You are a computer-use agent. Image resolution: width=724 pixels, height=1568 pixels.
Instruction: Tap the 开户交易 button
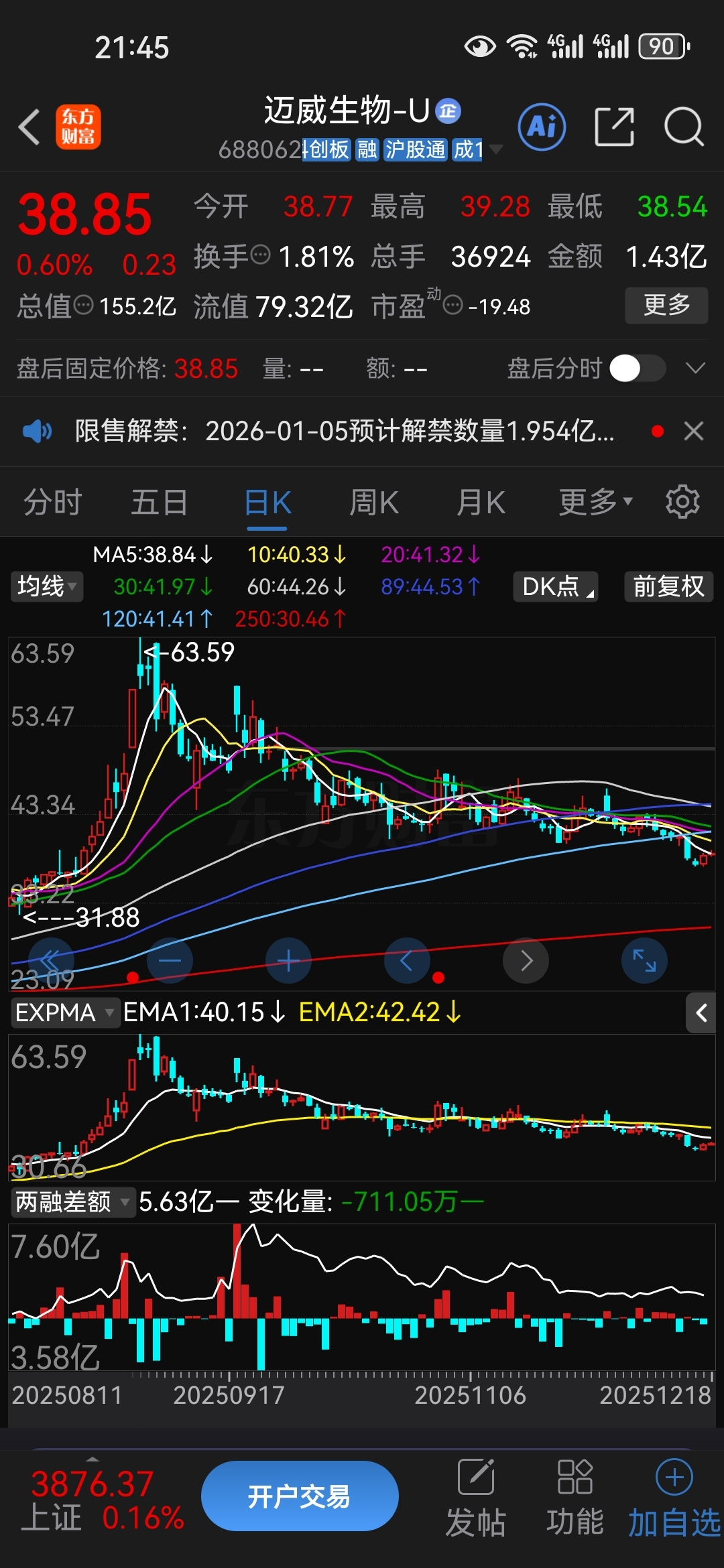click(300, 1496)
